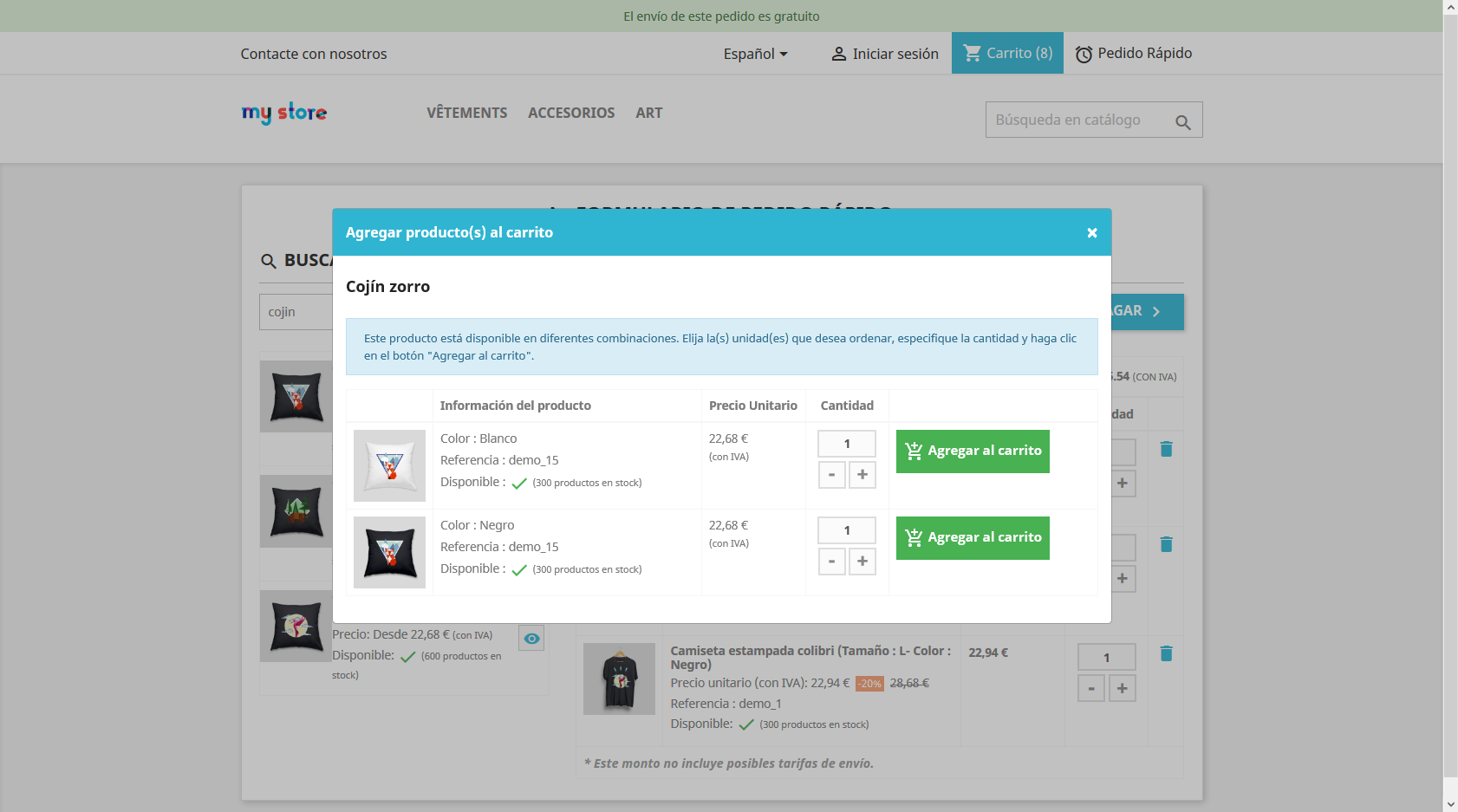The image size is (1458, 812).
Task: Open the ACCESORIOS menu category
Action: 571,113
